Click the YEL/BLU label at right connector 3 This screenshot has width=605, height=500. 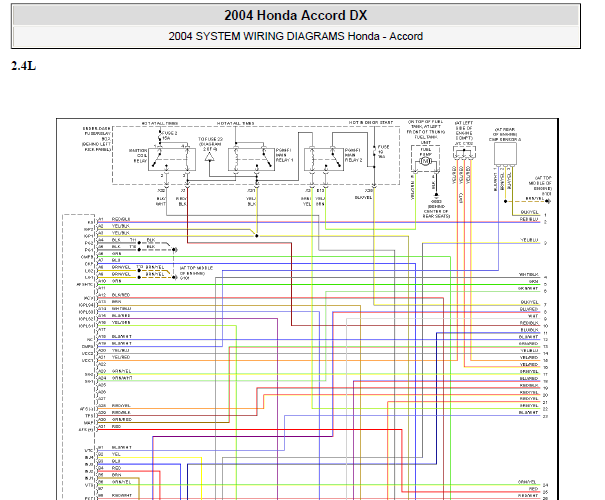pyautogui.click(x=529, y=240)
